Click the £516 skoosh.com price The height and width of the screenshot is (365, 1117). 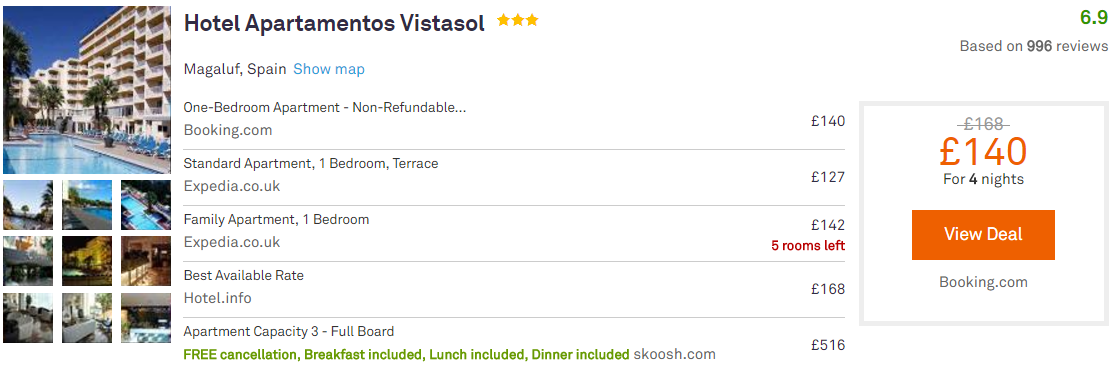click(x=828, y=345)
